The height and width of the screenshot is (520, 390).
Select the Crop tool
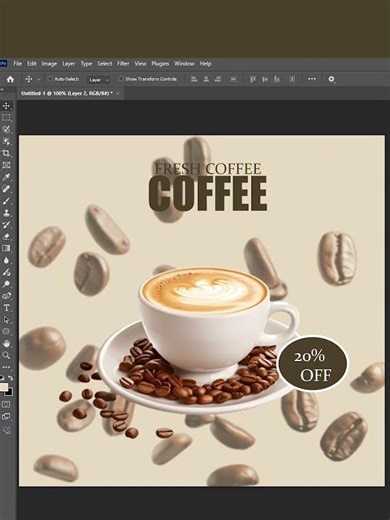tap(6, 153)
